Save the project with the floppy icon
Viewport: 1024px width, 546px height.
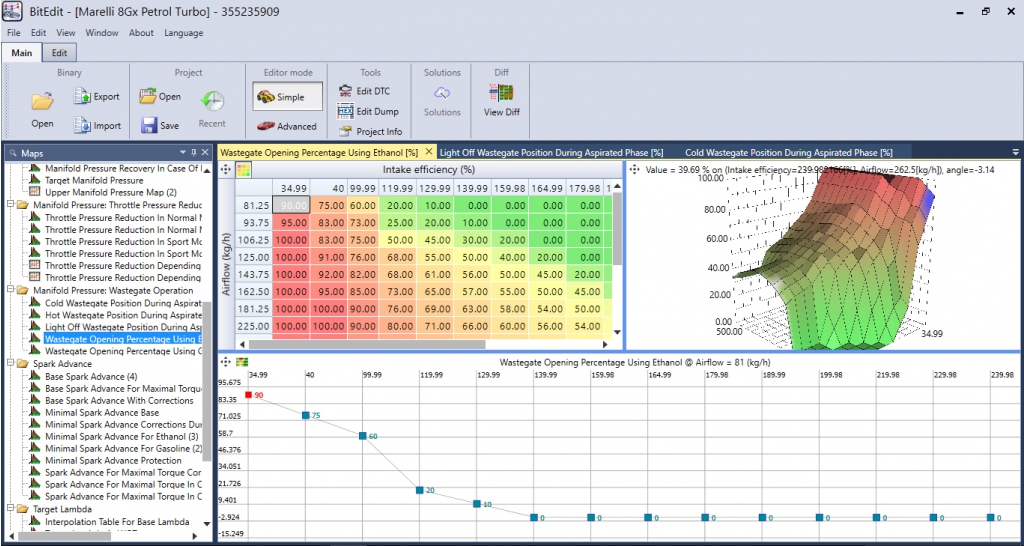pos(149,125)
